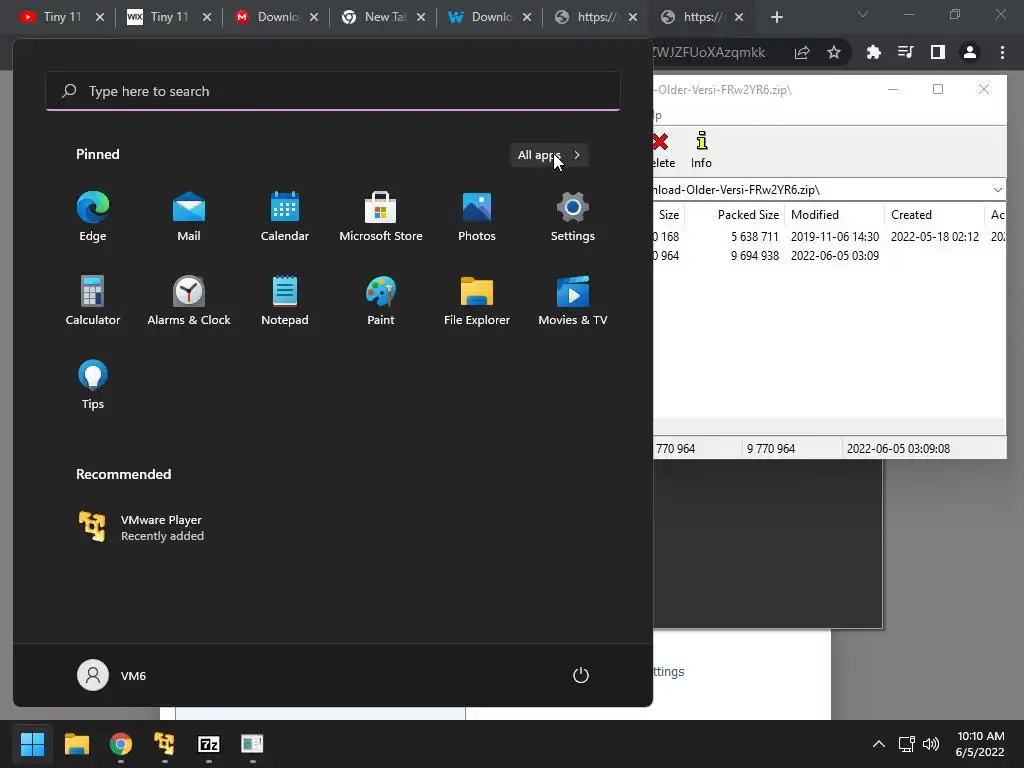Screen dimensions: 1024x768
Task: Switch to VMware Player on taskbar
Action: click(165, 744)
